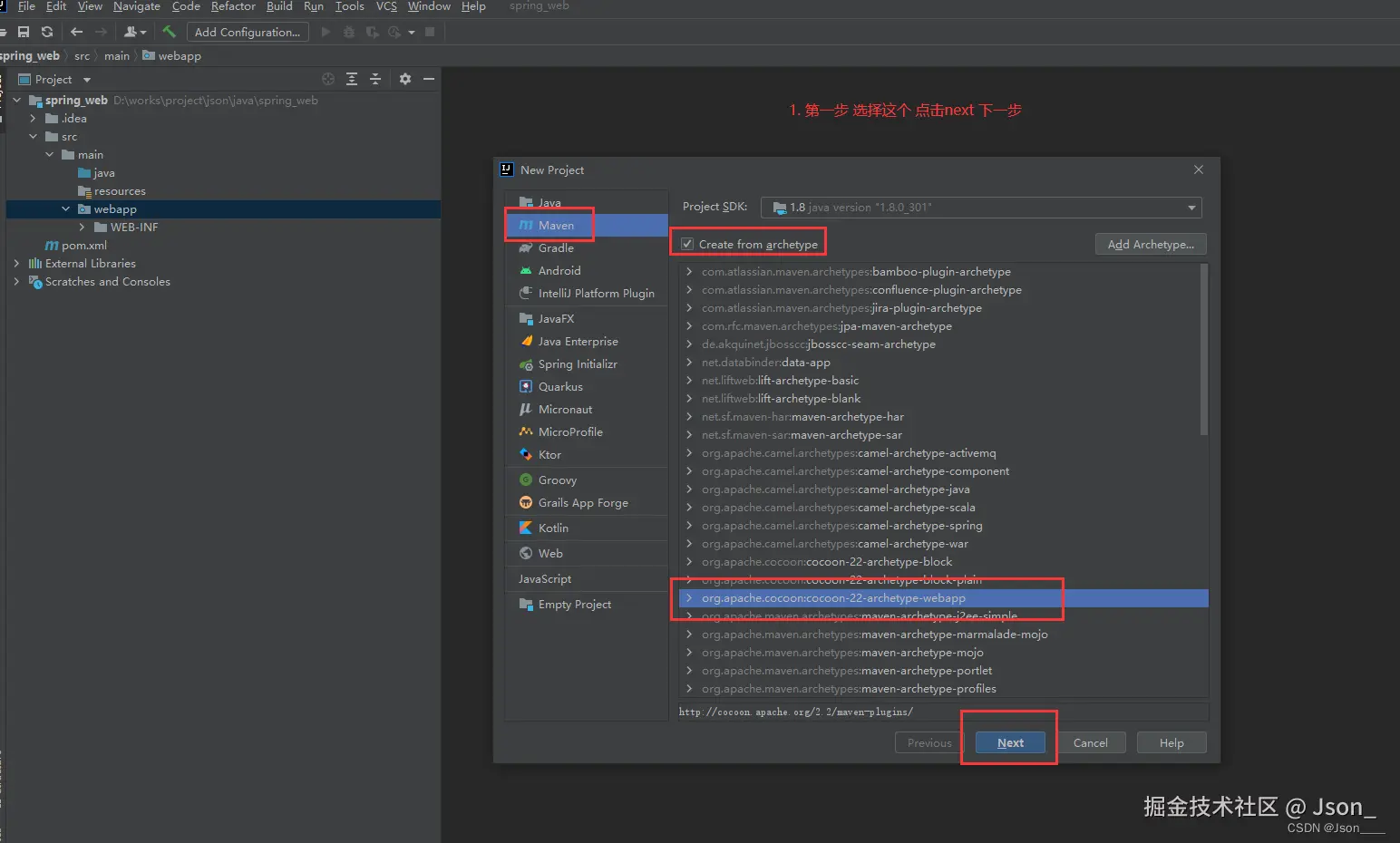This screenshot has width=1400, height=843.
Task: Open the VCS menu
Action: [x=386, y=6]
